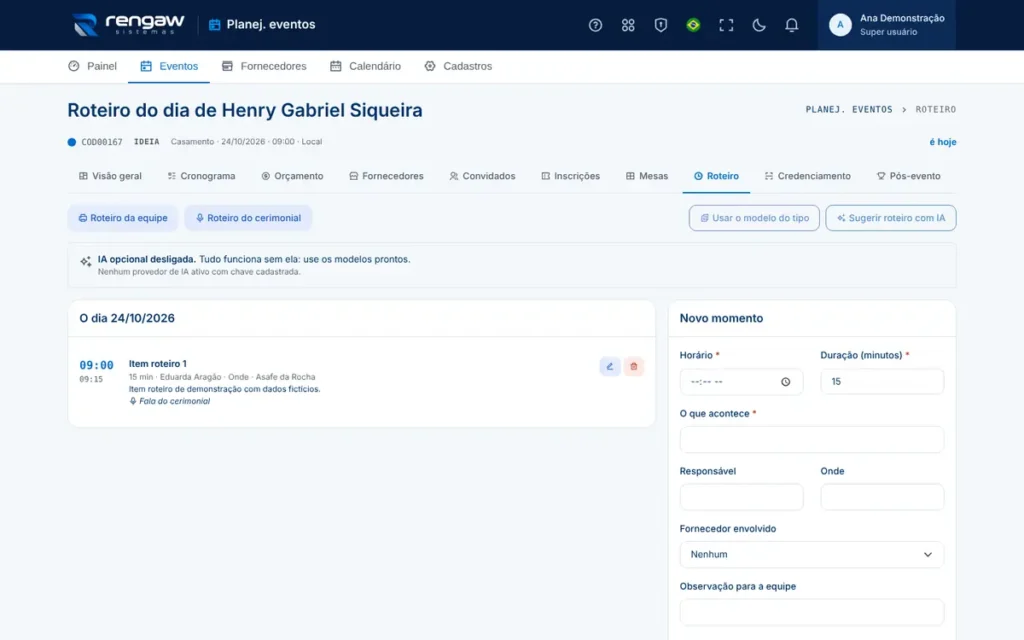Click Item roteiro 1 title
Viewport: 1024px width, 640px height.
157,364
